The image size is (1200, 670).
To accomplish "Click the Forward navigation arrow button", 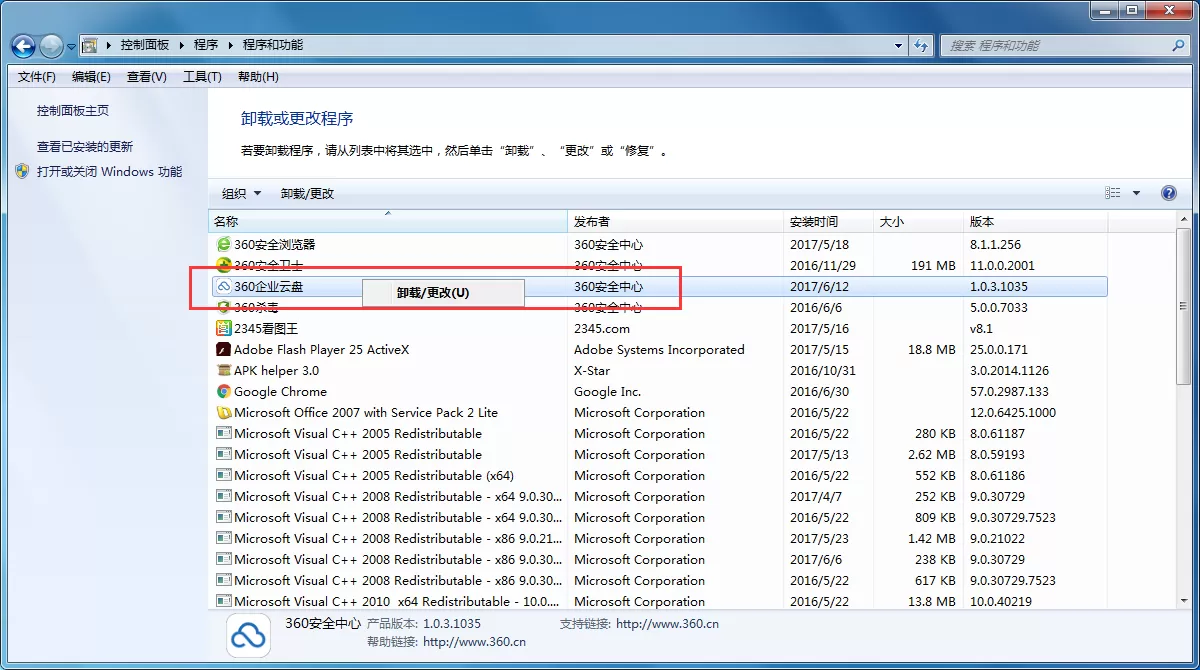I will coord(52,46).
